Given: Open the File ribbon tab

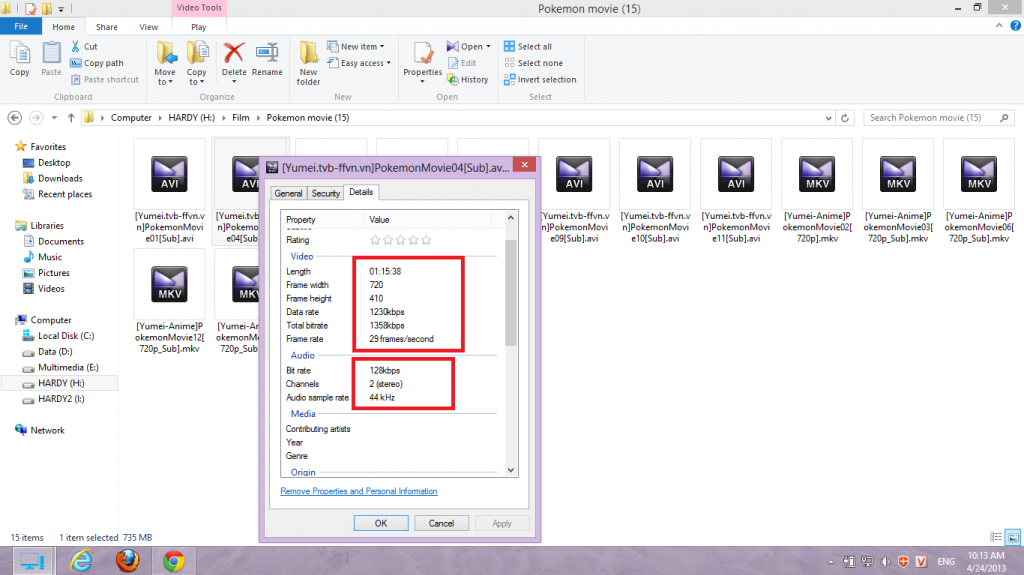Looking at the screenshot, I should (x=21, y=26).
